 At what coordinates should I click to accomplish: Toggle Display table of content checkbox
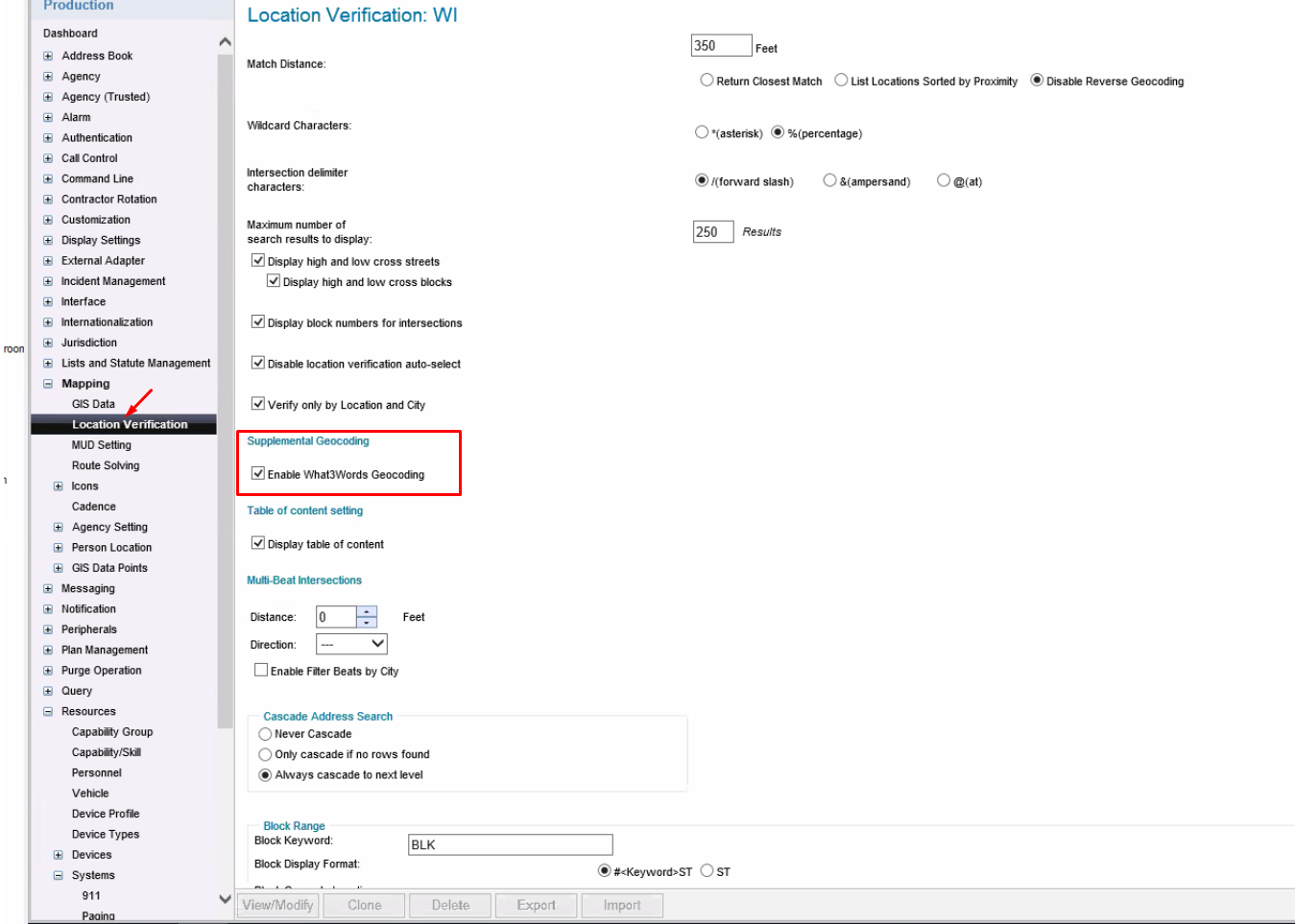(x=258, y=543)
